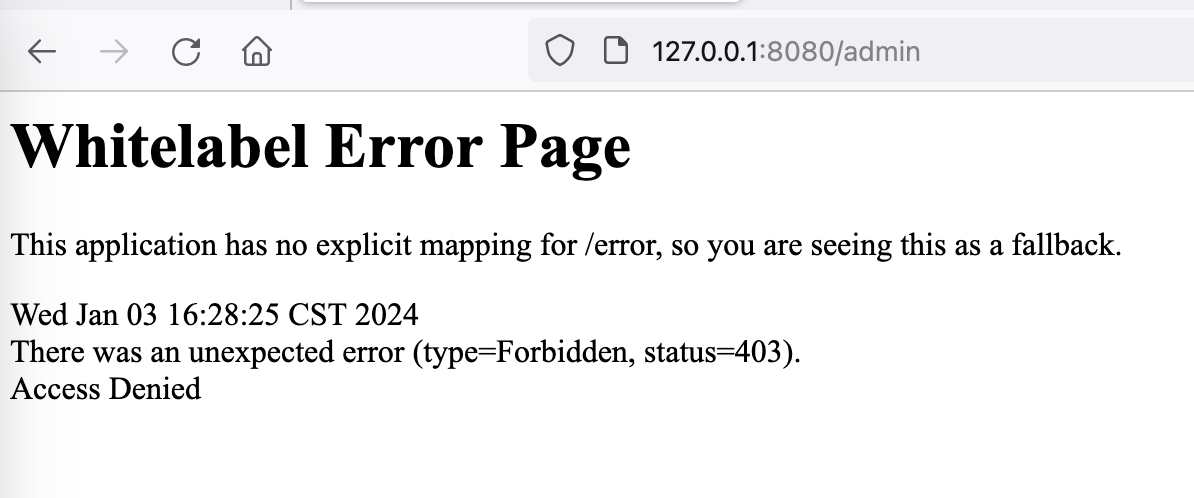Click the "status=403" text

click(713, 352)
